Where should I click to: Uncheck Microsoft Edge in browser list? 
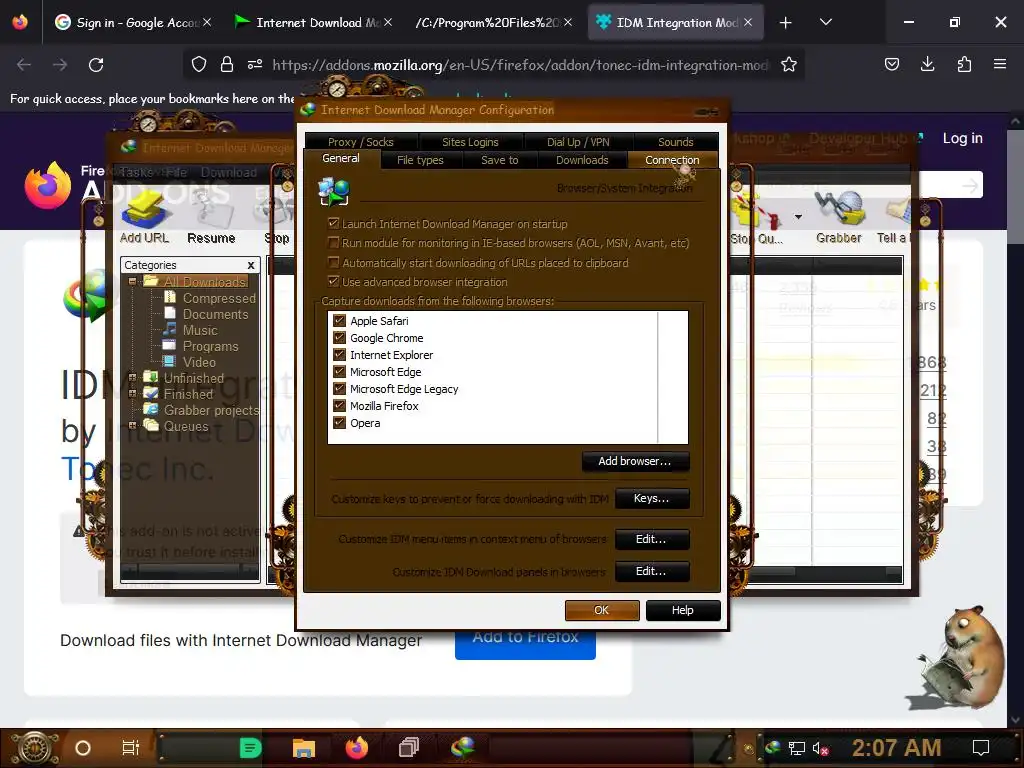click(x=339, y=372)
